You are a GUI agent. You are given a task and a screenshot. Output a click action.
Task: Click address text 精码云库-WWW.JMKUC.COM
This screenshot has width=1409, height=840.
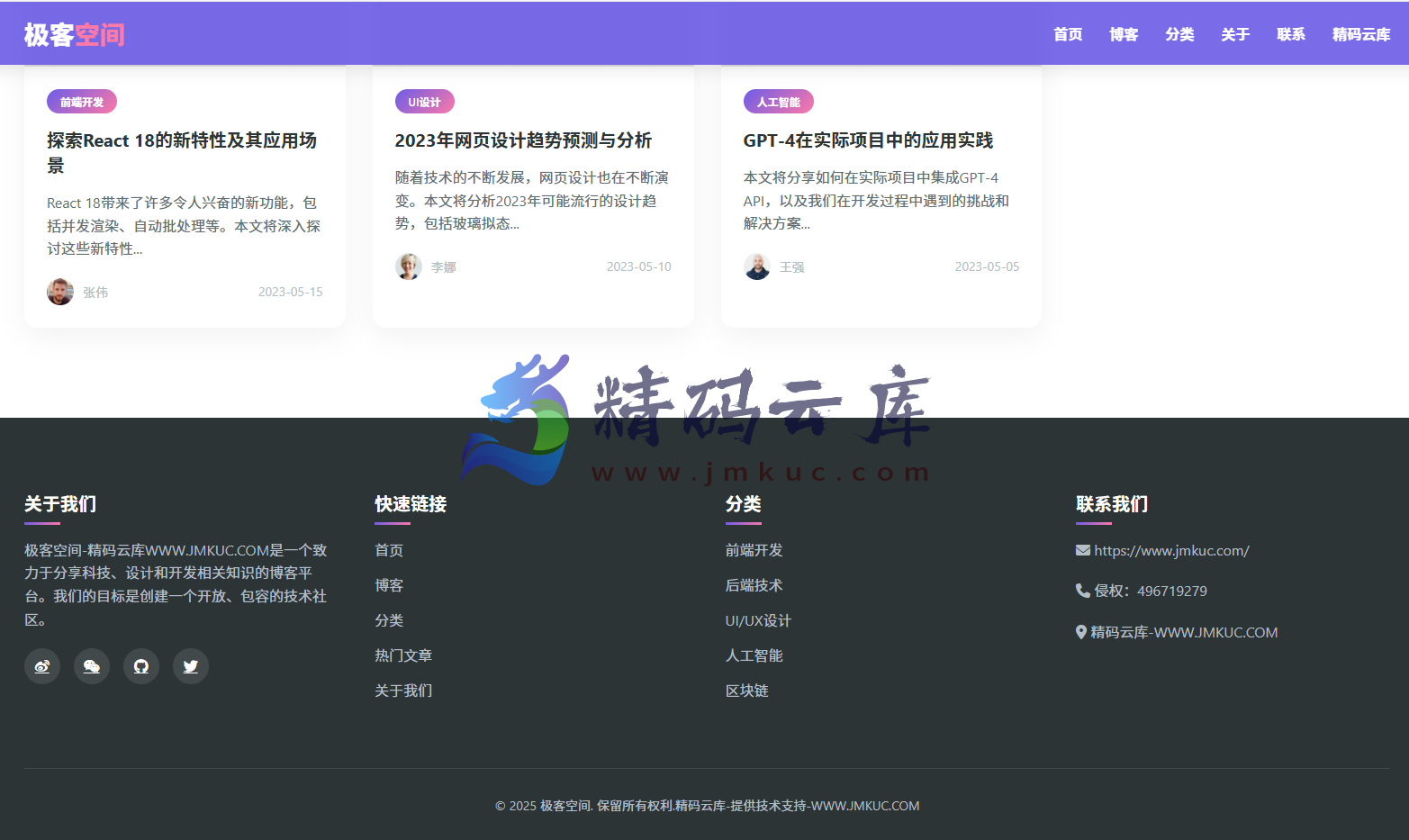pos(1184,632)
